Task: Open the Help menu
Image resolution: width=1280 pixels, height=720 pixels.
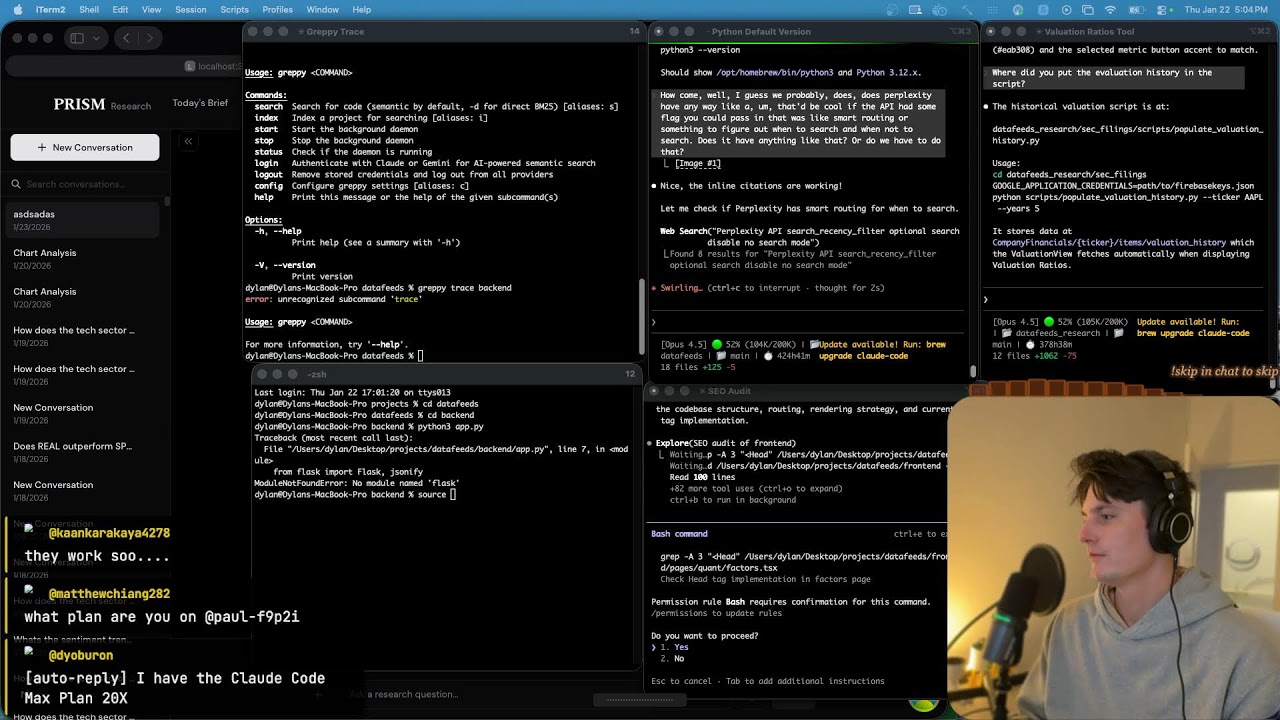Action: [x=362, y=10]
